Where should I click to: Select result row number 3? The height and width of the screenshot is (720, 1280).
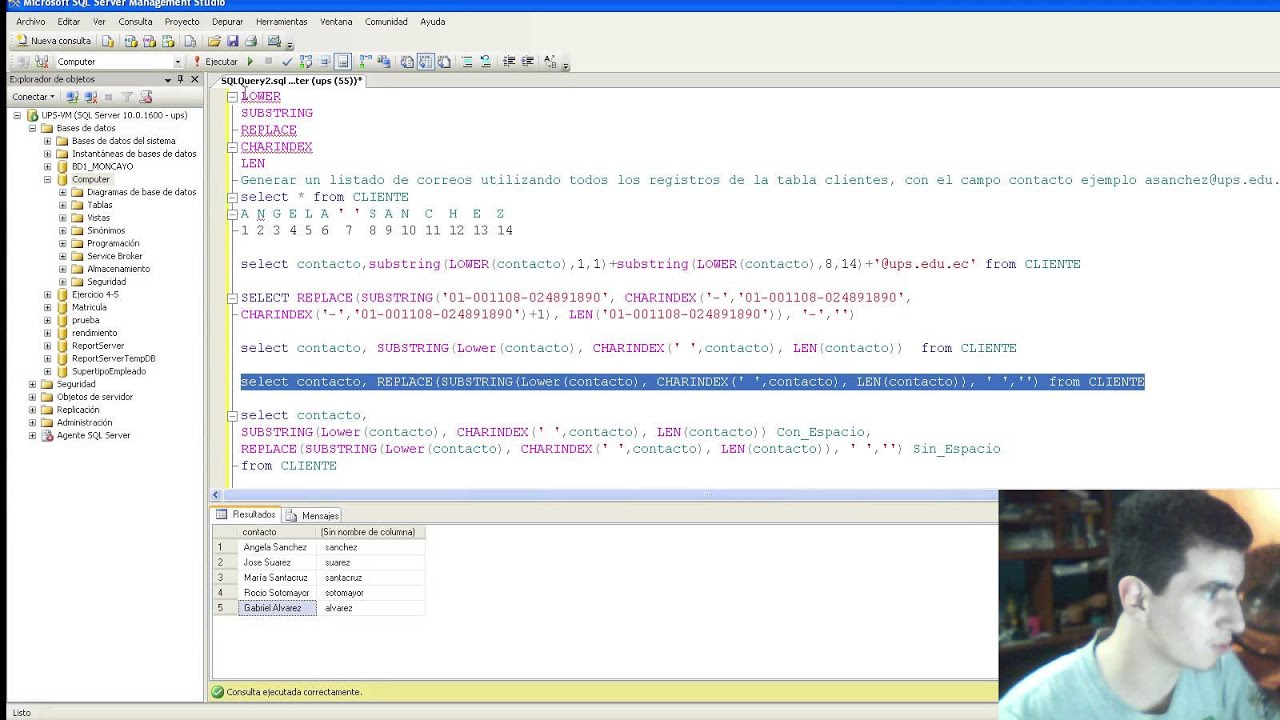[225, 578]
